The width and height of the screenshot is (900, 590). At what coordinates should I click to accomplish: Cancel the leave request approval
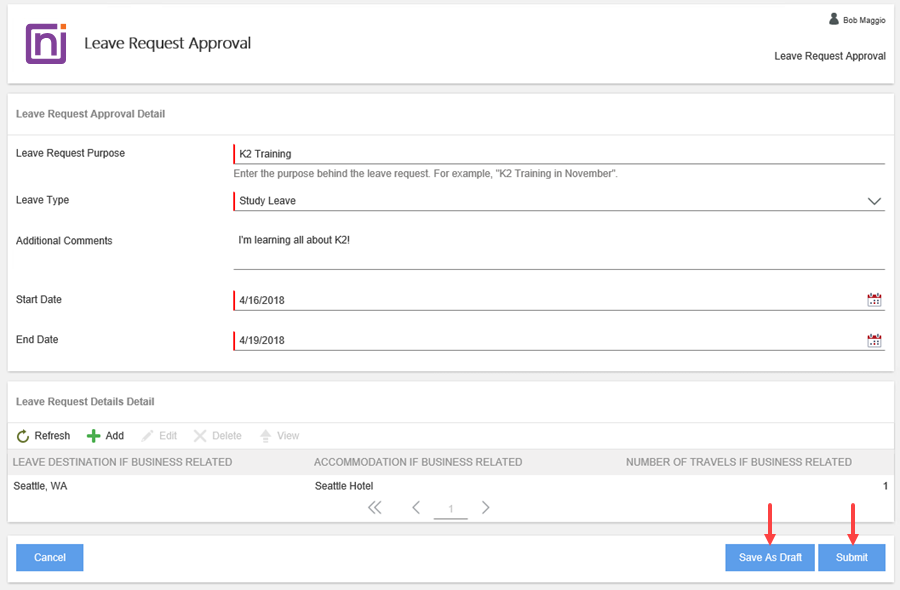49,557
